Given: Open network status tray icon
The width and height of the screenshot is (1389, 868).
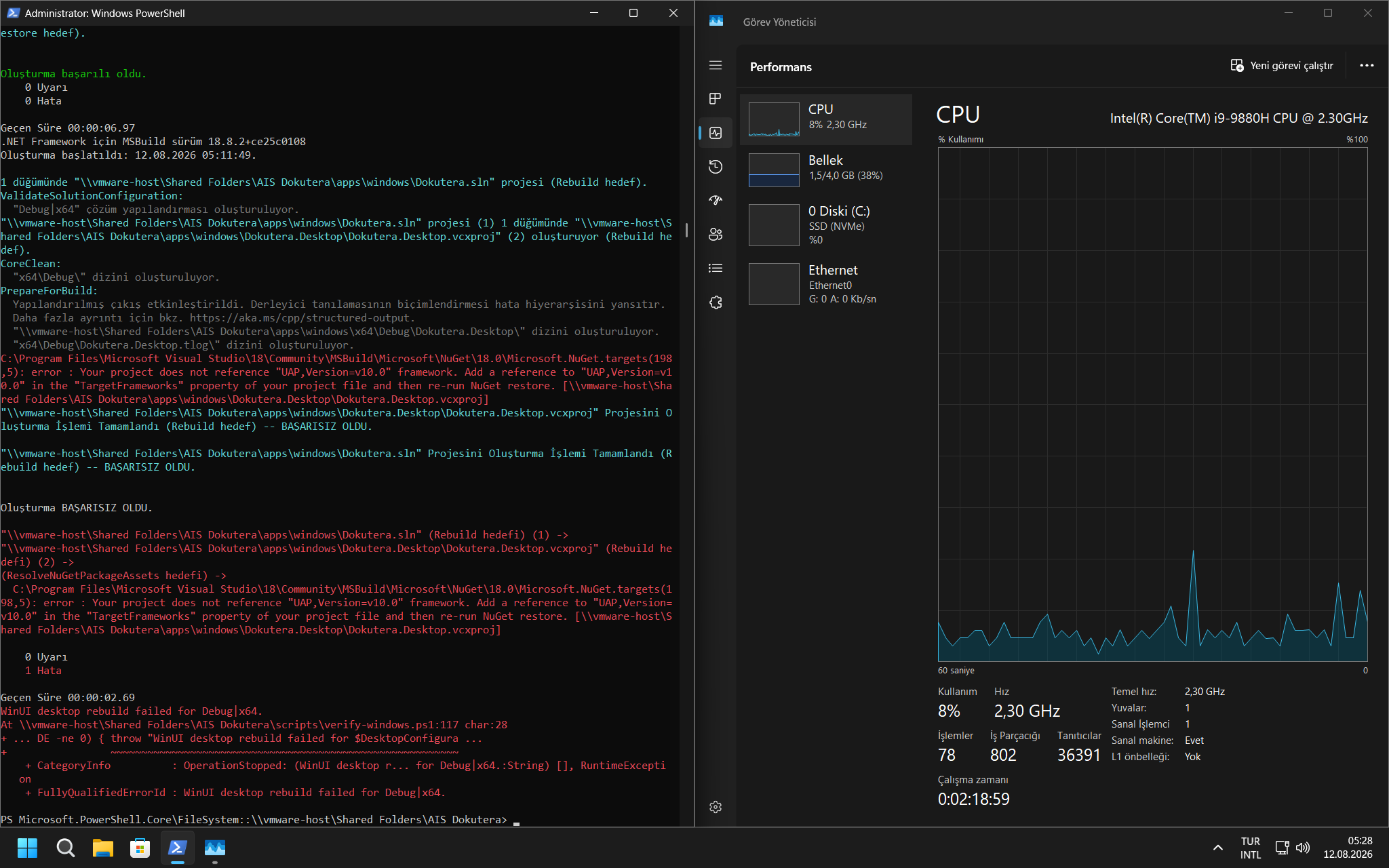Looking at the screenshot, I should pos(1282,848).
